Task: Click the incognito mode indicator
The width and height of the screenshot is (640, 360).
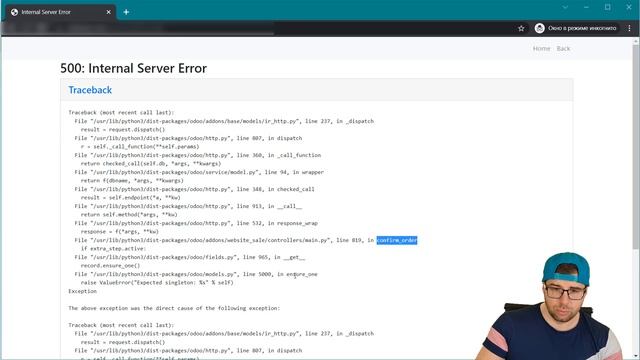Action: click(x=576, y=28)
